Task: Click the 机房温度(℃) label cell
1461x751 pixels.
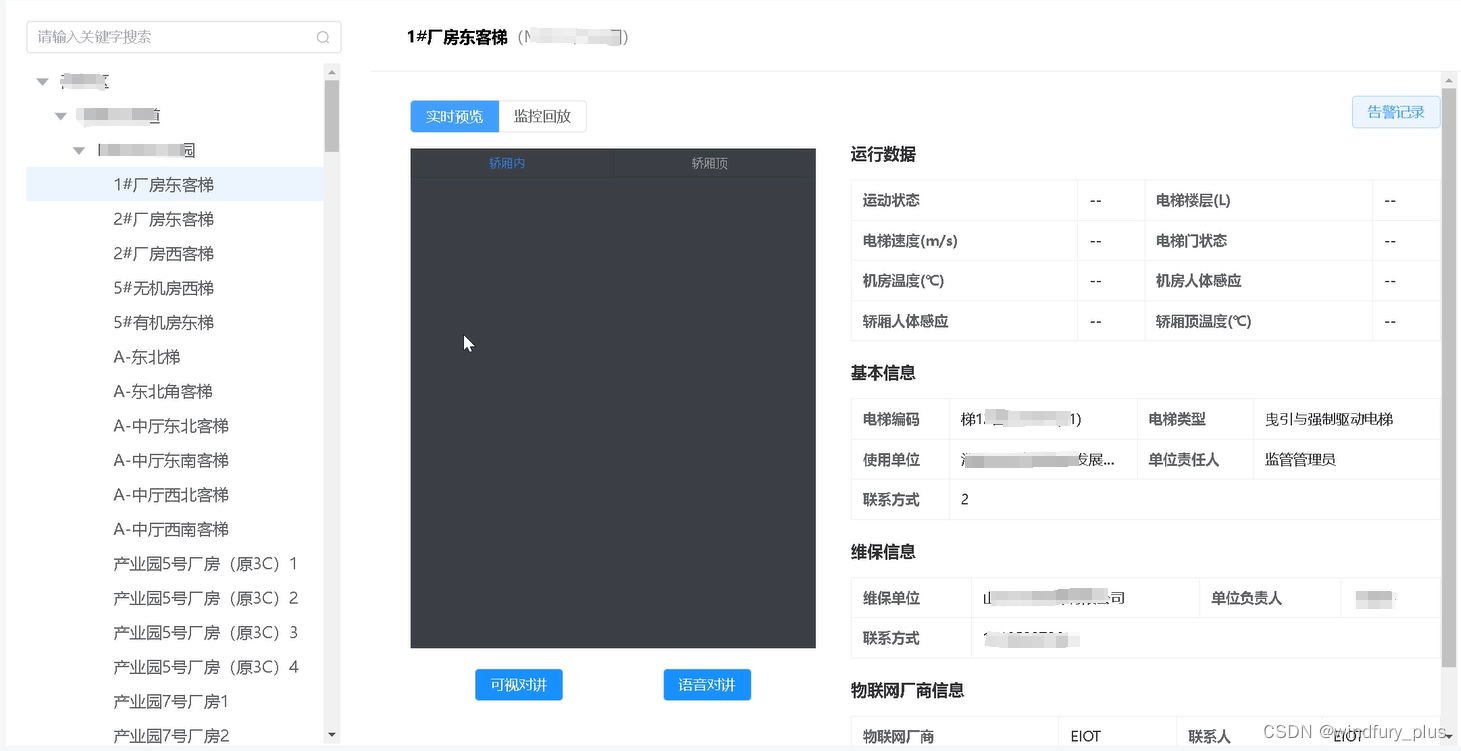Action: [964, 281]
